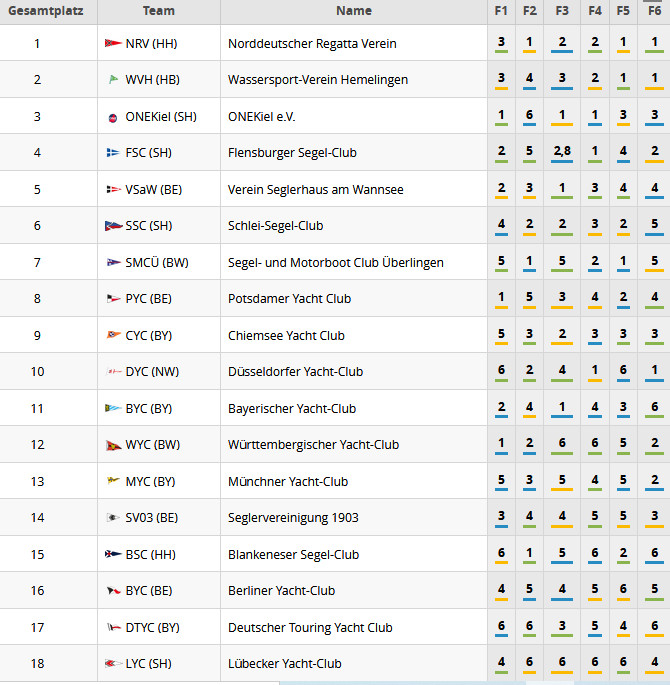Click the Team column header
Viewport: 670px width, 685px height.
158,11
